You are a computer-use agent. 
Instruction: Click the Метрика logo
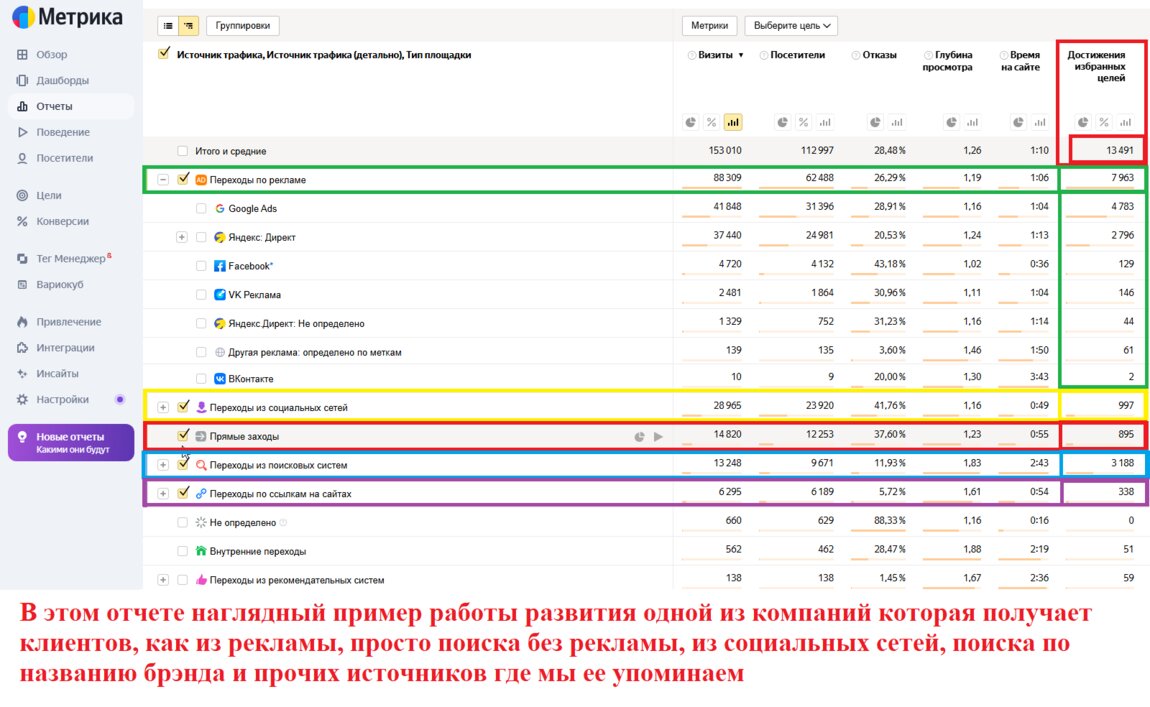67,17
